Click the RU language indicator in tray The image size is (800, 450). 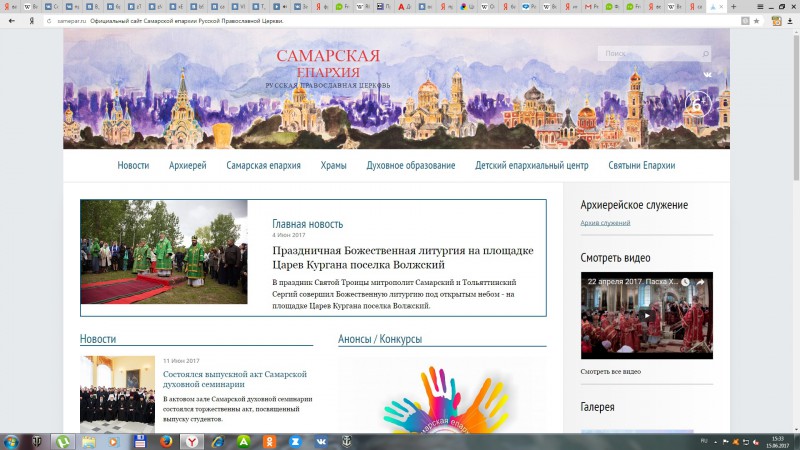[704, 441]
